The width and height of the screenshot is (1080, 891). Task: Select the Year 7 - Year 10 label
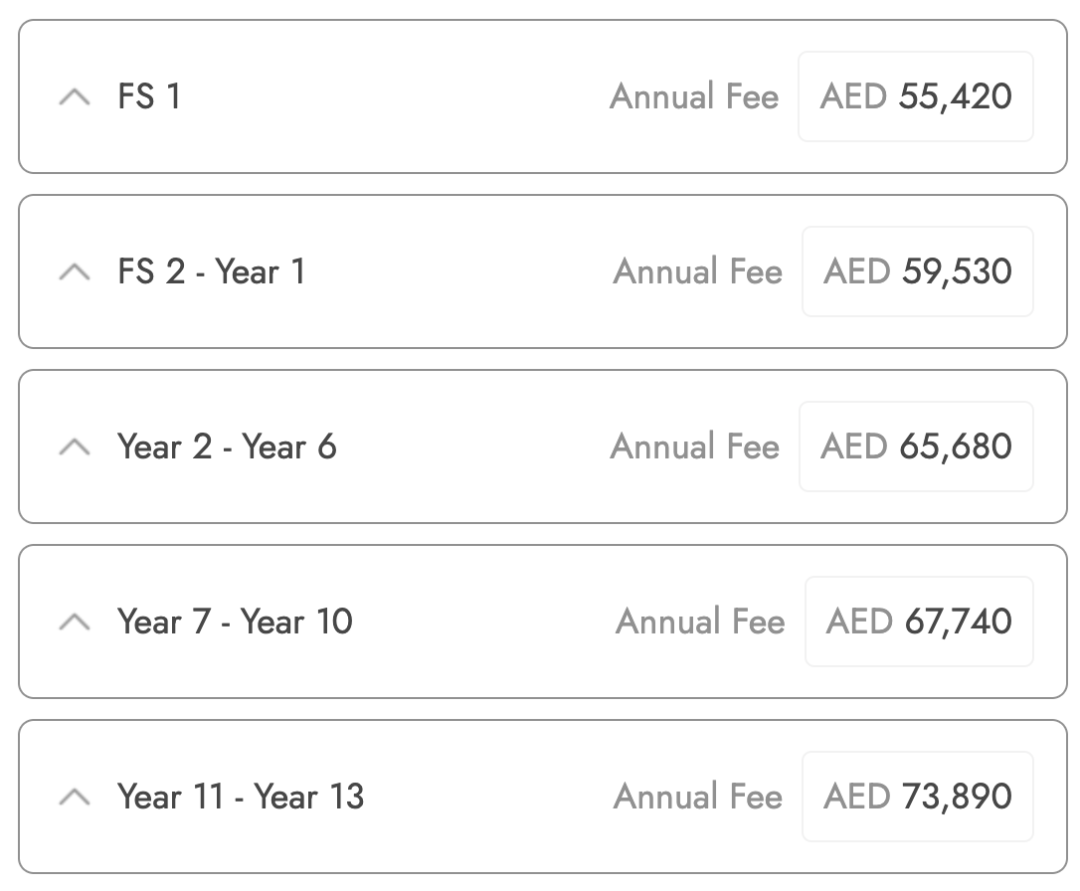[x=235, y=622]
